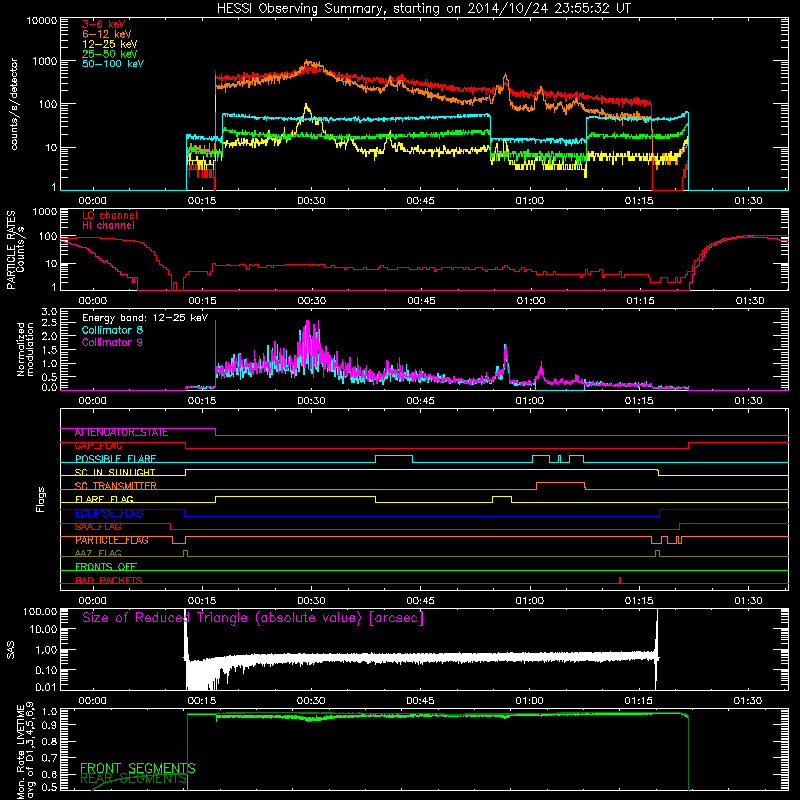800x800 pixels.
Task: Select the 'FRONT SEGMENTS' legend label
Action: click(x=138, y=768)
